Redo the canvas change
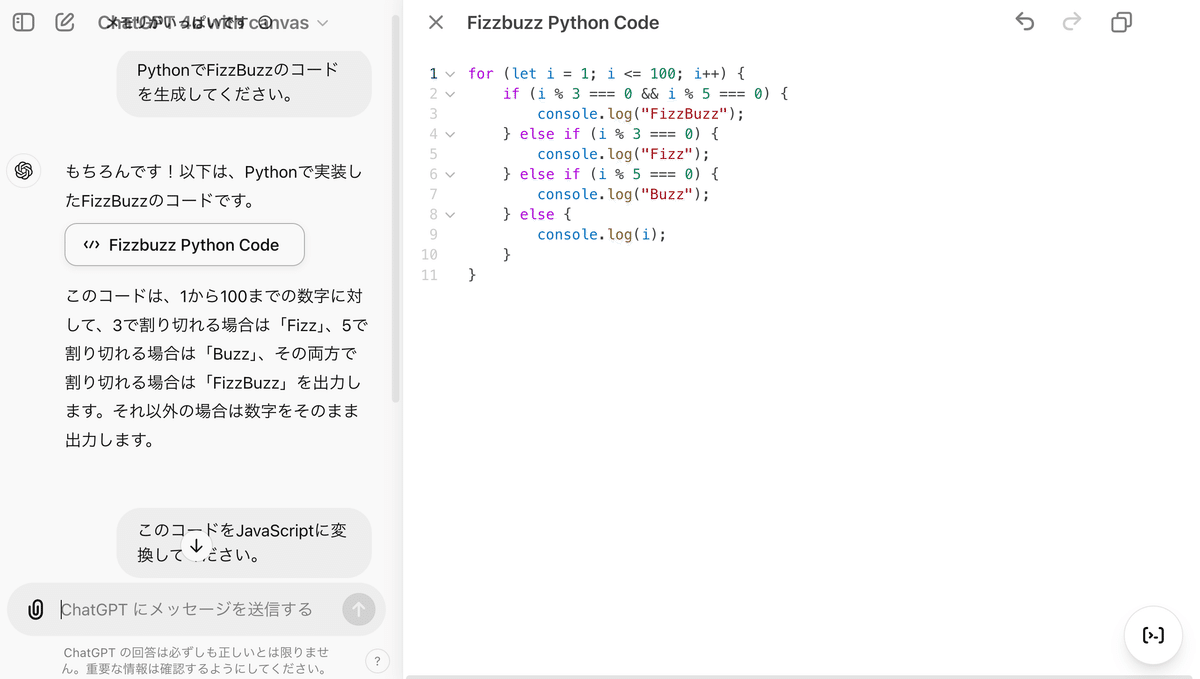This screenshot has width=1200, height=679. pyautogui.click(x=1072, y=22)
